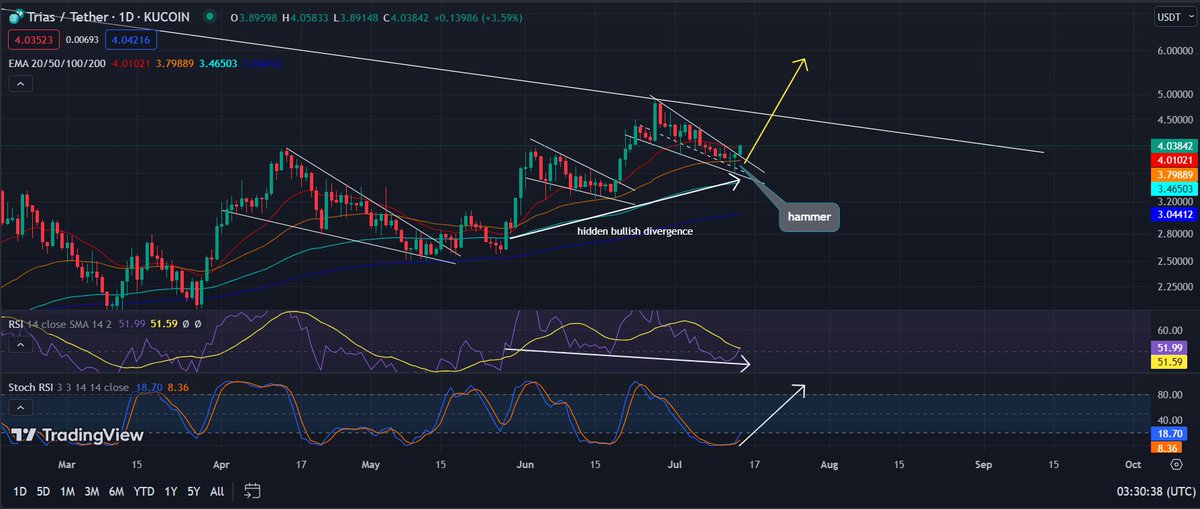
Task: Switch to the YTD time range
Action: [143, 491]
